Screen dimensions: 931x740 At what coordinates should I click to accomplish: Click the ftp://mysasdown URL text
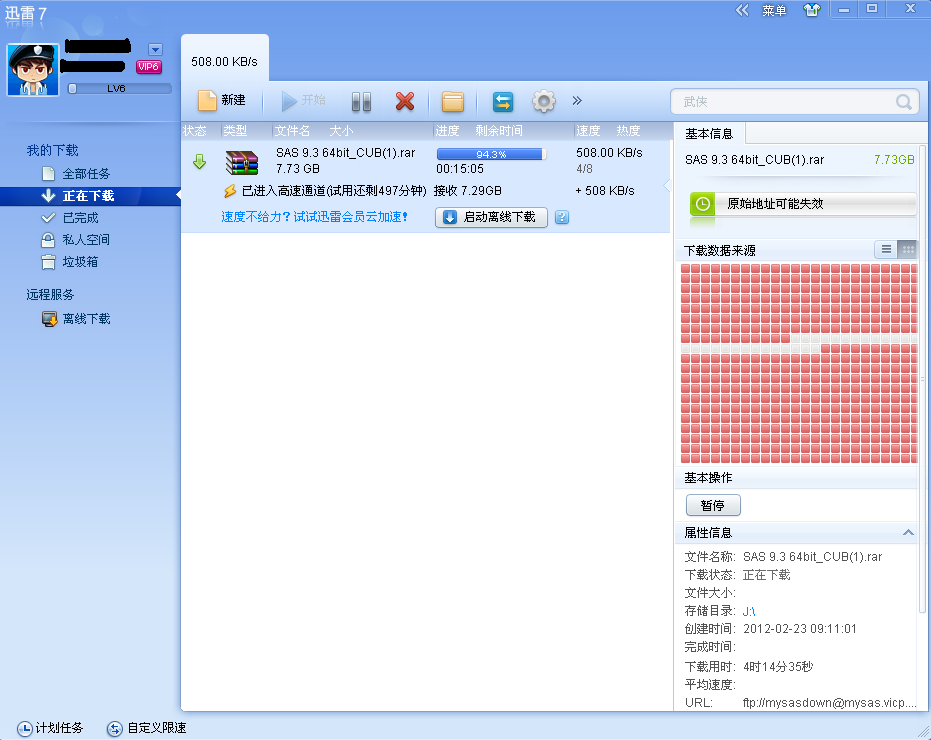pyautogui.click(x=829, y=703)
